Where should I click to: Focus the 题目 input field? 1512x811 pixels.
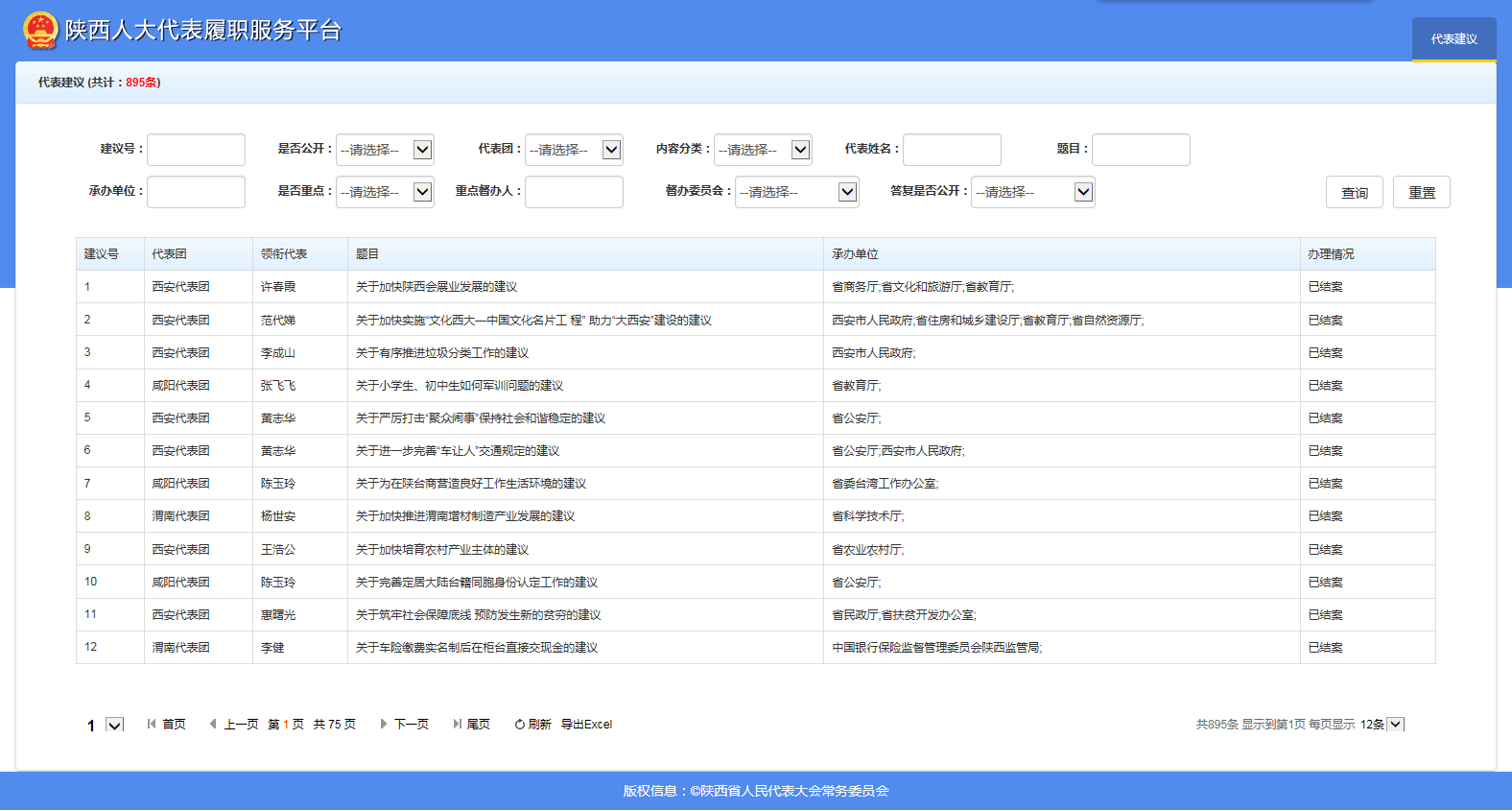(x=1141, y=150)
